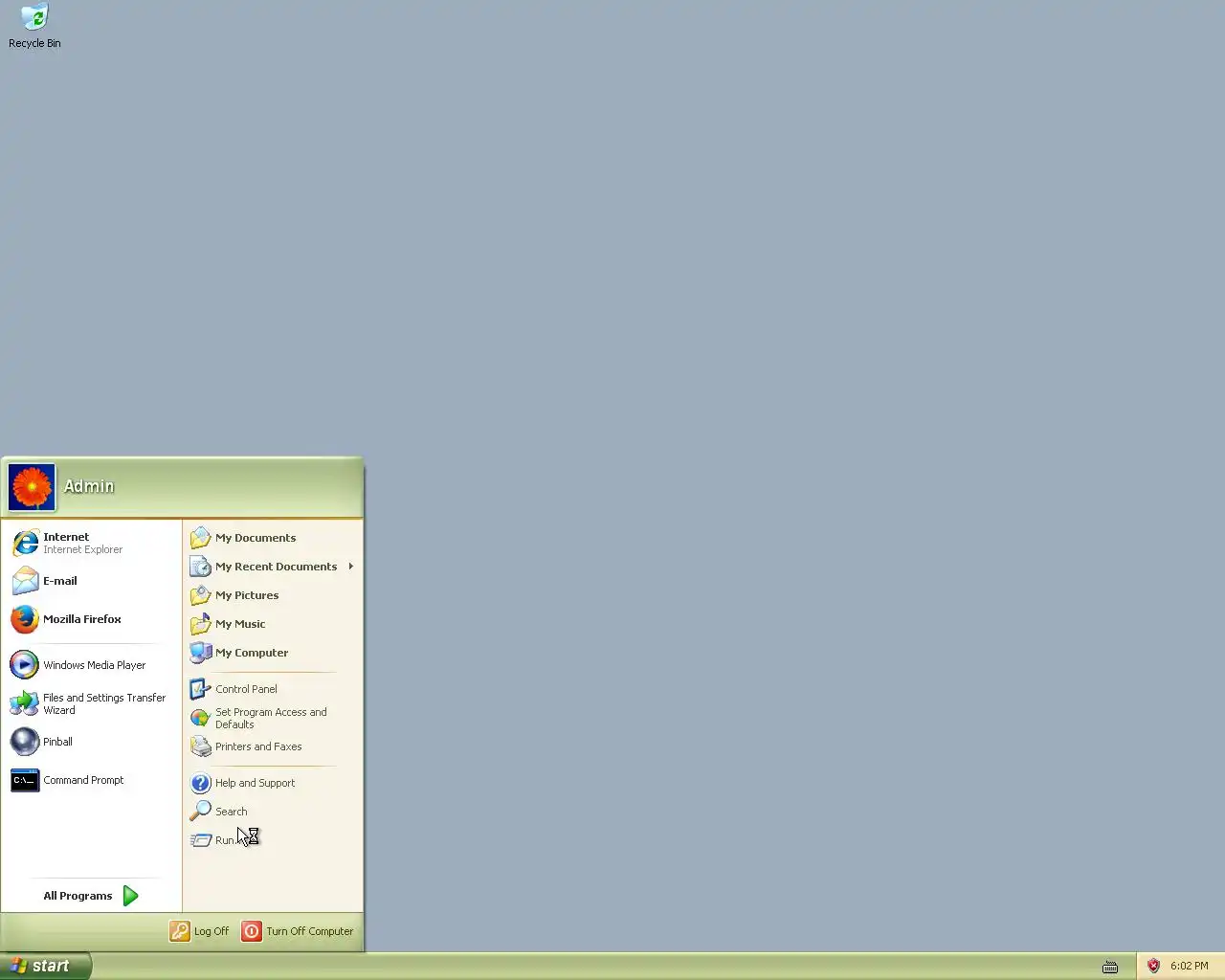This screenshot has width=1225, height=980.
Task: Open the Run dialog item
Action: coord(273,840)
